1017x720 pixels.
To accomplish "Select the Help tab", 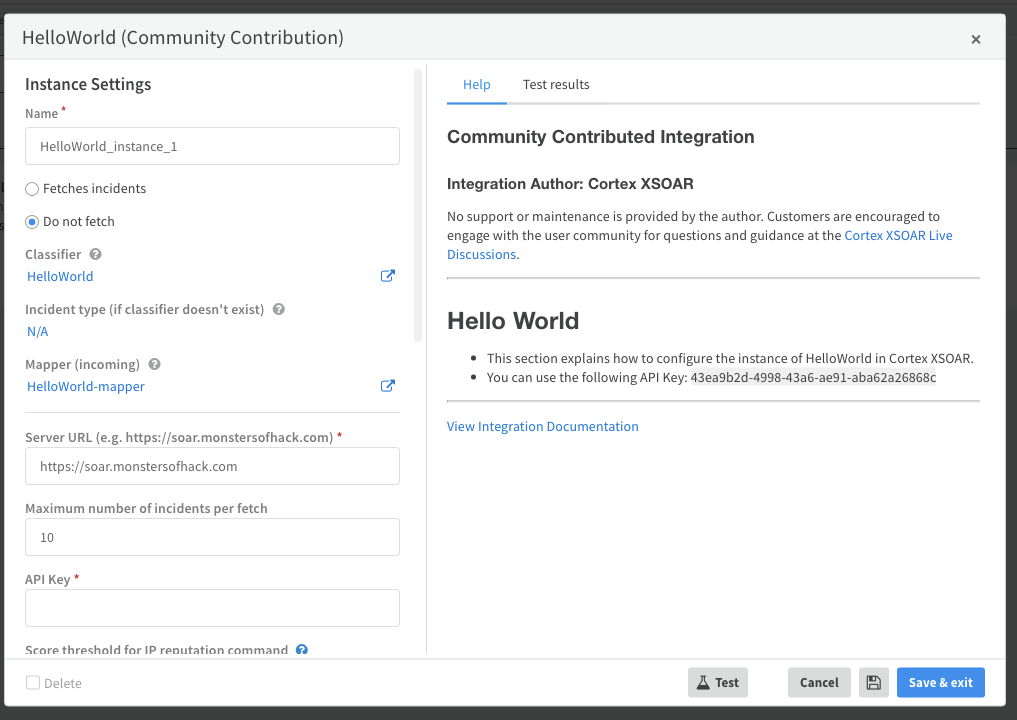I will [476, 85].
